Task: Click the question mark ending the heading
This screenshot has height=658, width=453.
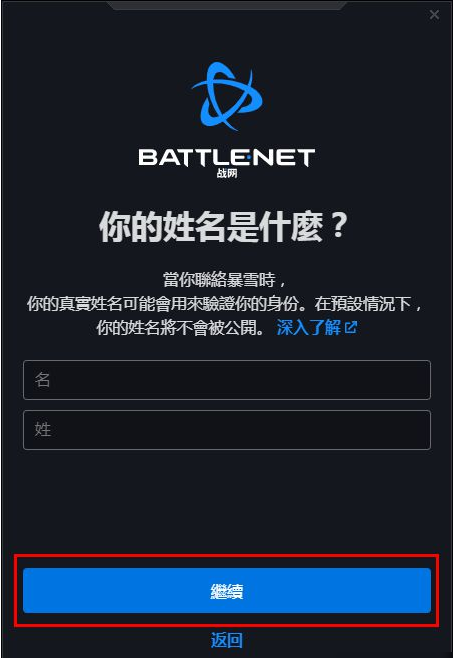Action: coord(338,226)
